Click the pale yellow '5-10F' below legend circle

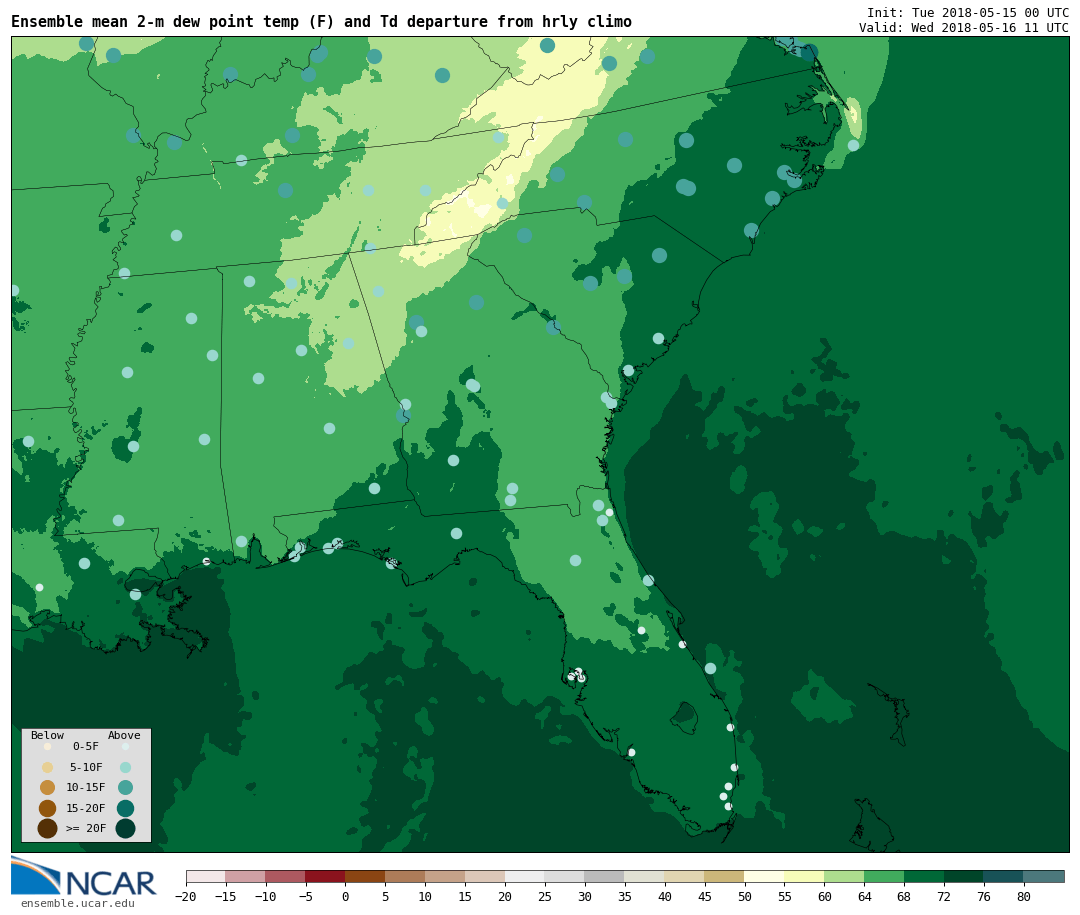click(48, 768)
